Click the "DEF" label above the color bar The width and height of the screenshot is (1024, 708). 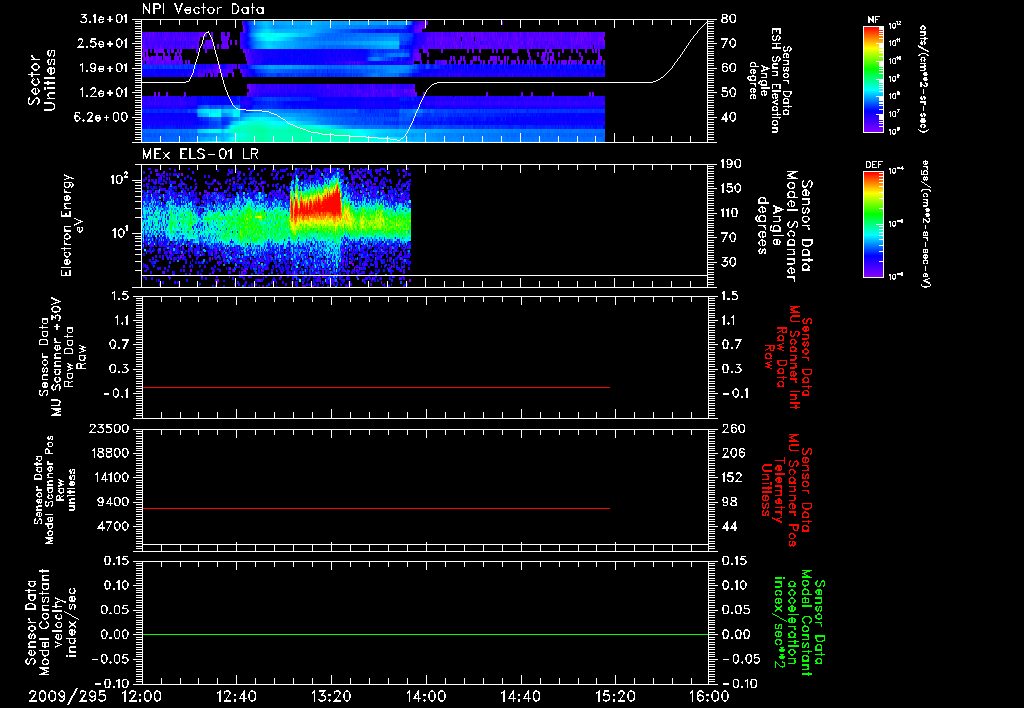[x=874, y=165]
